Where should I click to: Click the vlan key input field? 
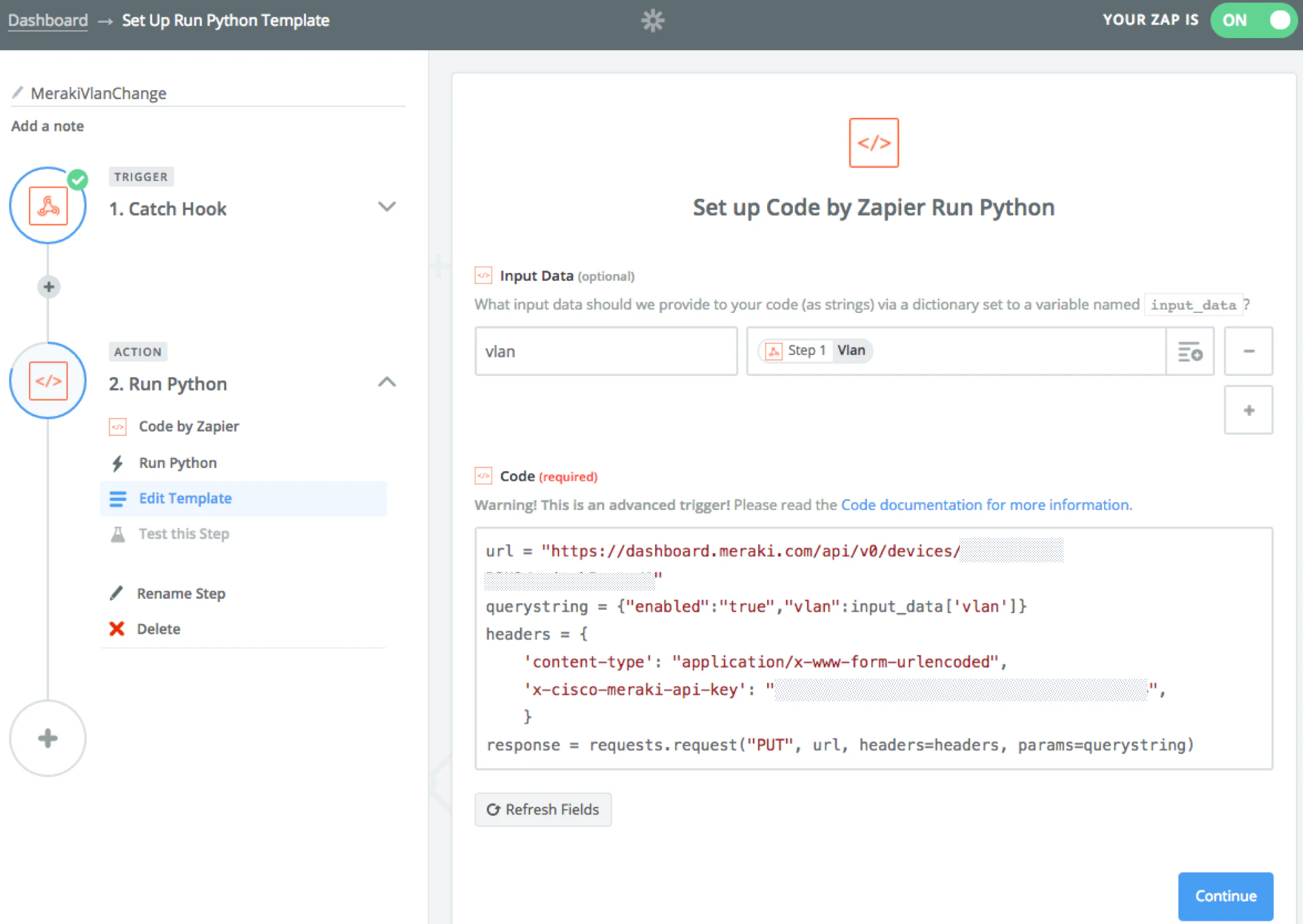tap(606, 352)
